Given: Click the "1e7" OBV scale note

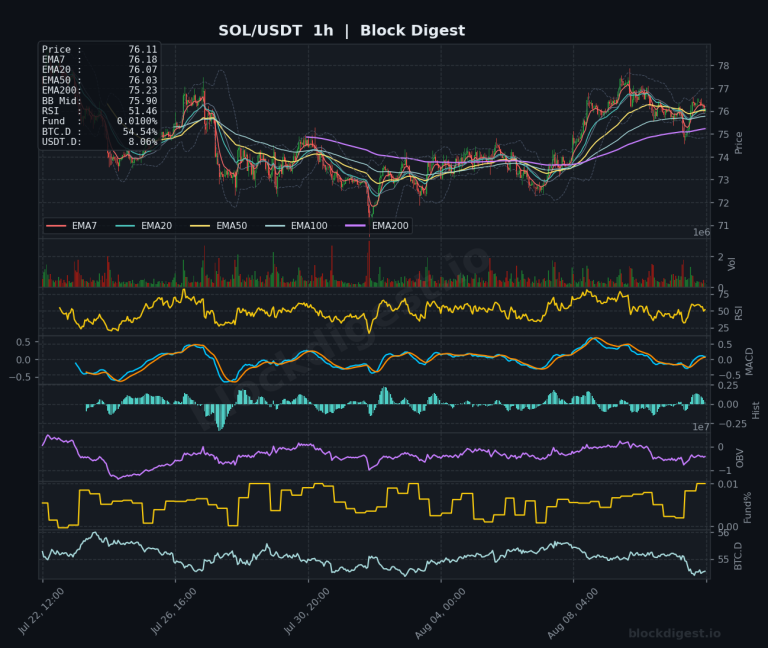Looking at the screenshot, I should 701,427.
